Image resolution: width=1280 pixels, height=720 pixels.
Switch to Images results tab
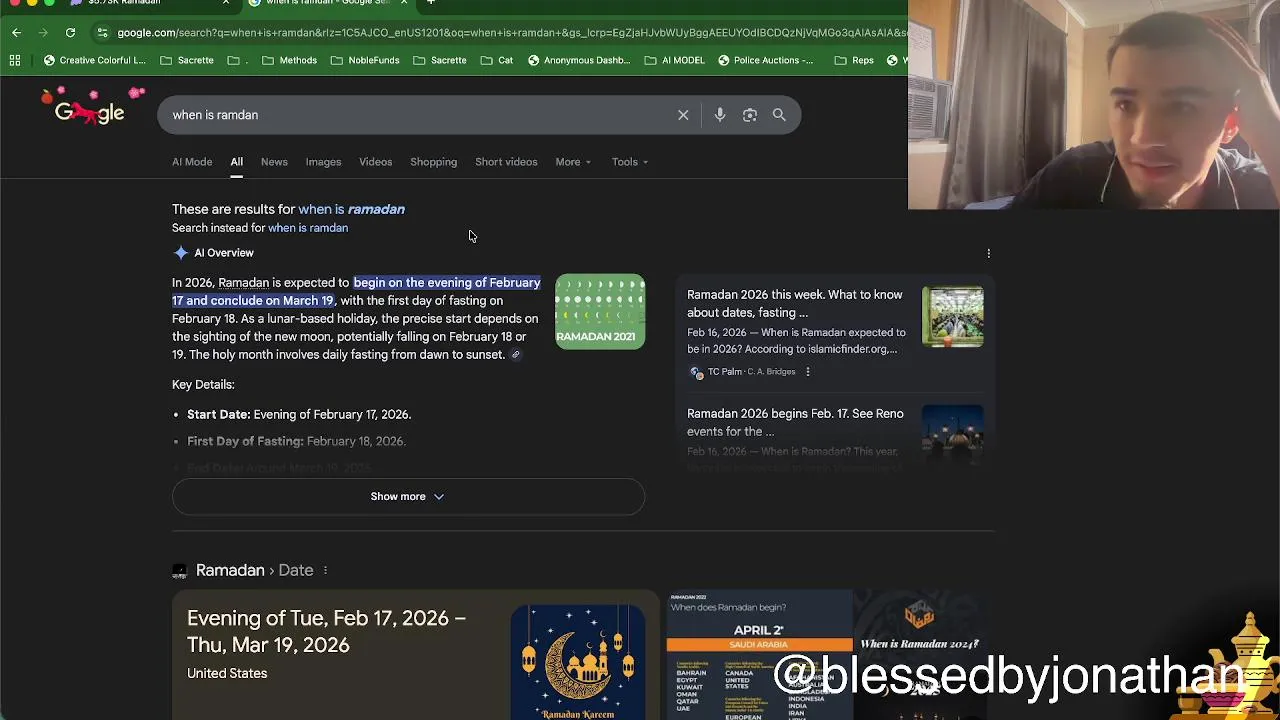[x=323, y=162]
